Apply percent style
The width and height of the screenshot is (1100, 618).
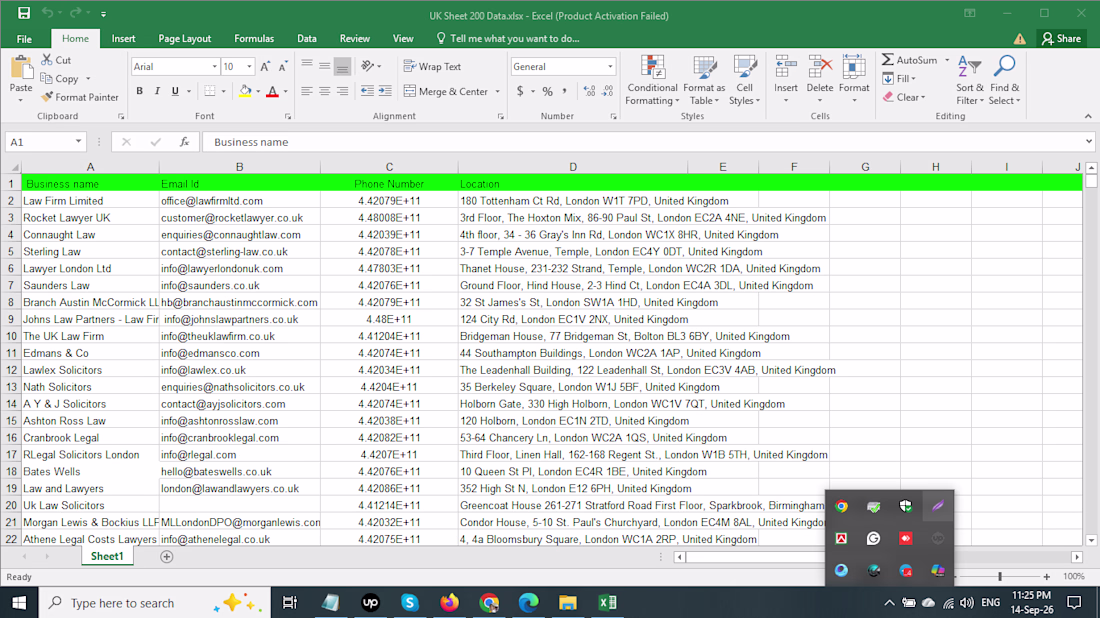coord(547,91)
